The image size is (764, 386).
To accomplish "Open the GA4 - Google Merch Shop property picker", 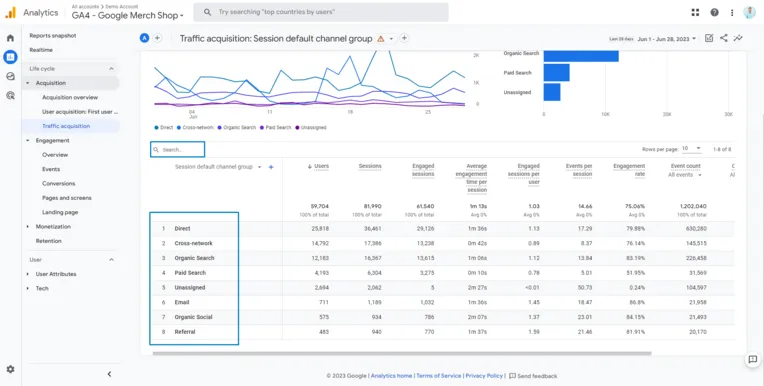I will (x=128, y=16).
